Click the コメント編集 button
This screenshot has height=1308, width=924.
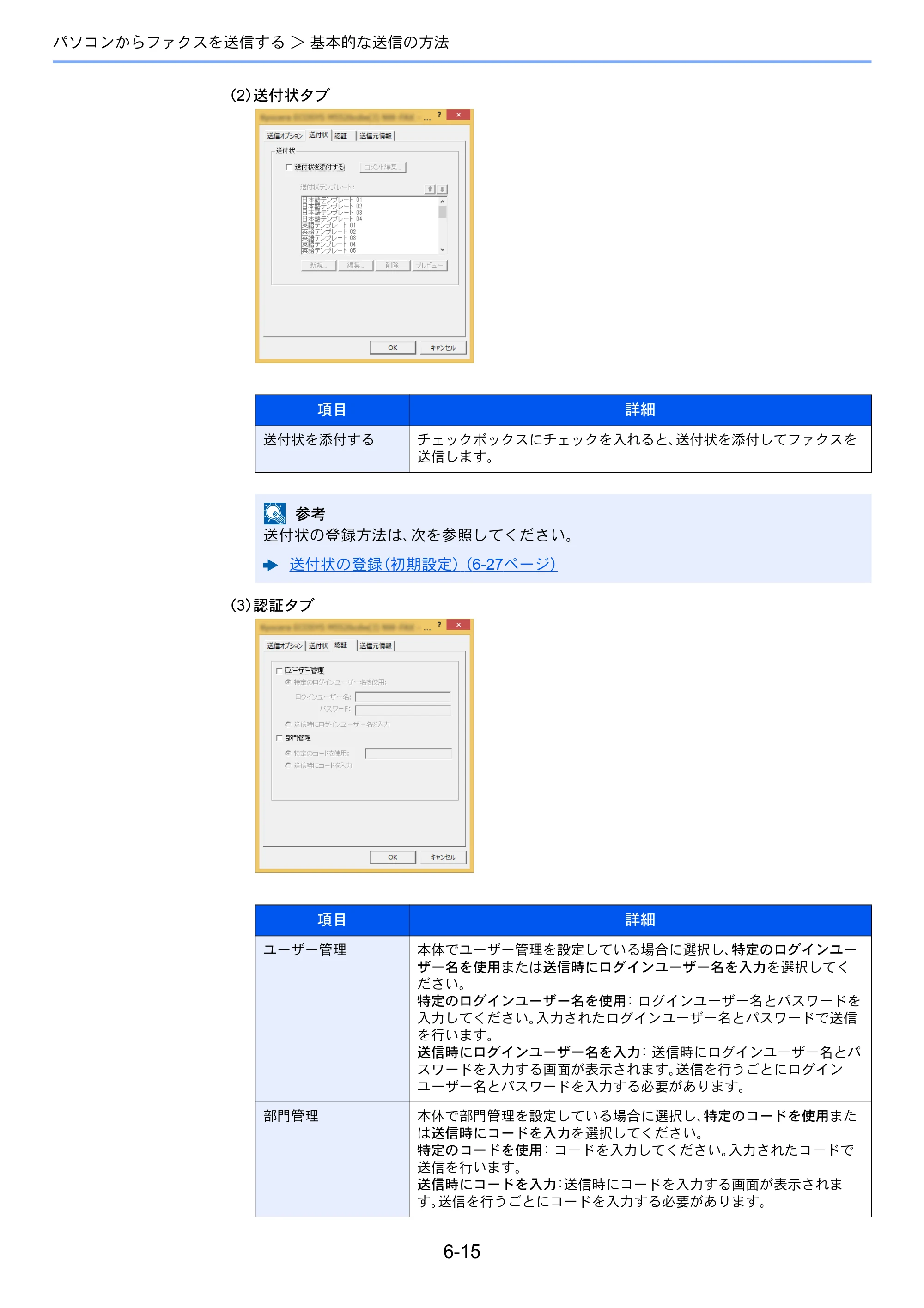point(383,167)
